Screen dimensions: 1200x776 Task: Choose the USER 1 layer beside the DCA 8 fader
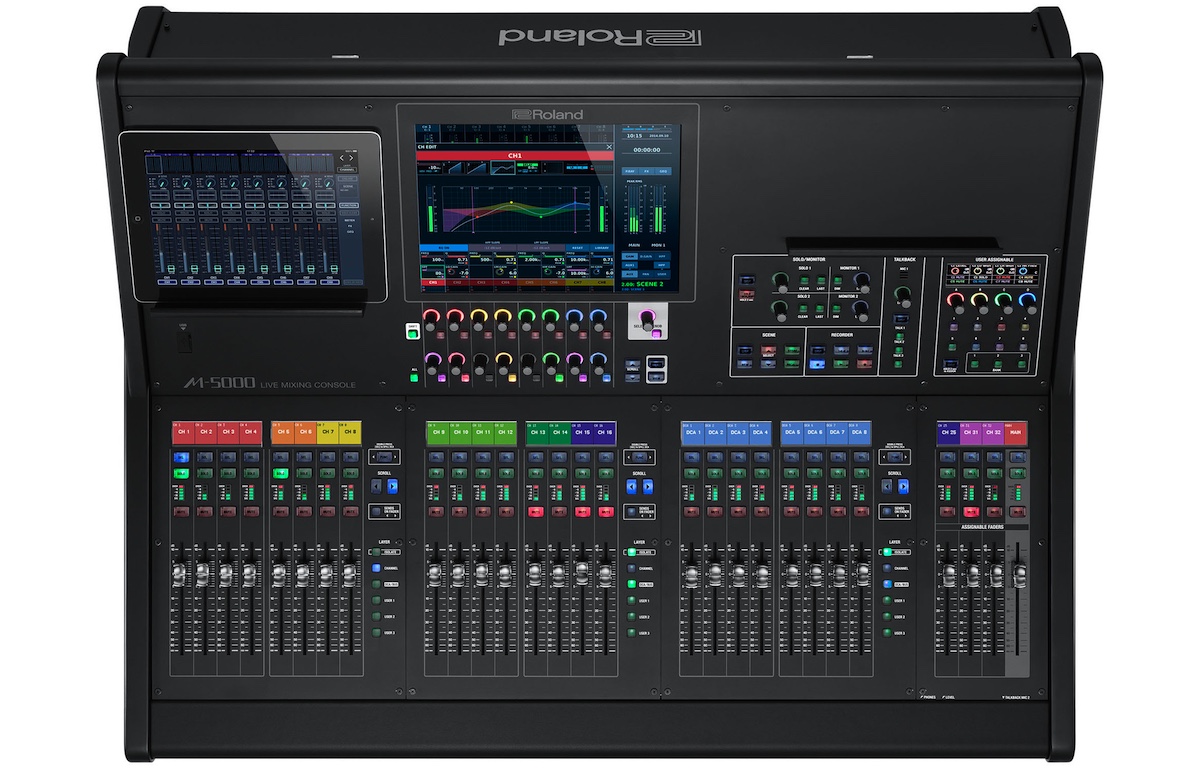pos(887,600)
